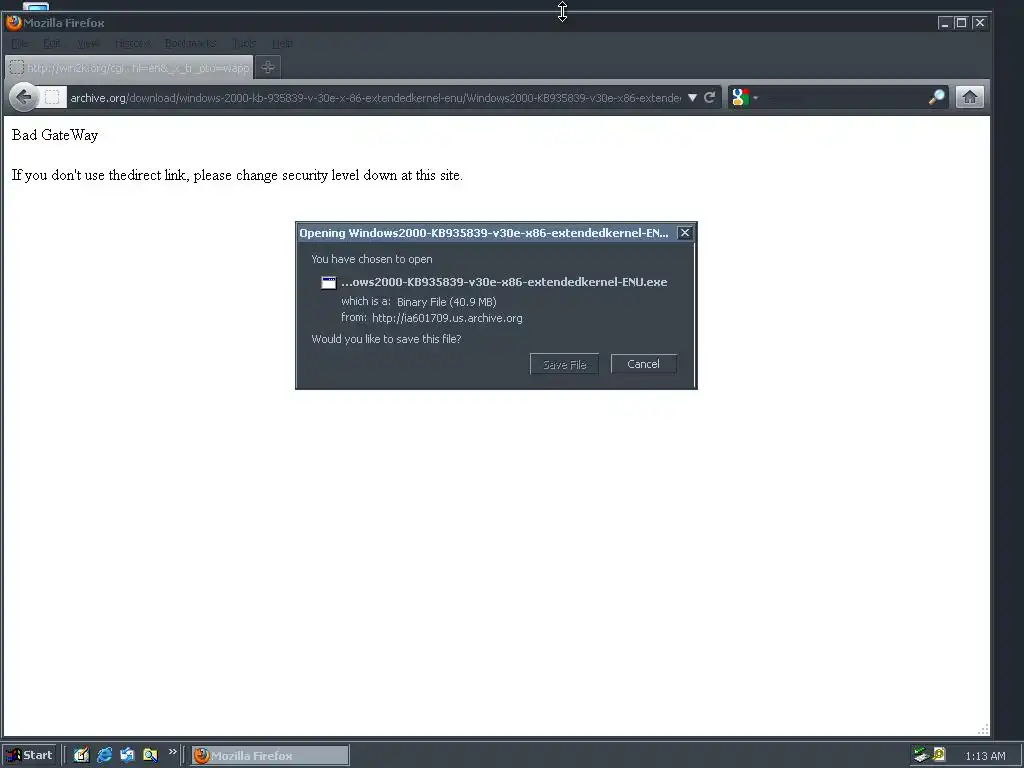Click the "You have chosen to open" text
This screenshot has height=768, width=1024.
pyautogui.click(x=372, y=259)
